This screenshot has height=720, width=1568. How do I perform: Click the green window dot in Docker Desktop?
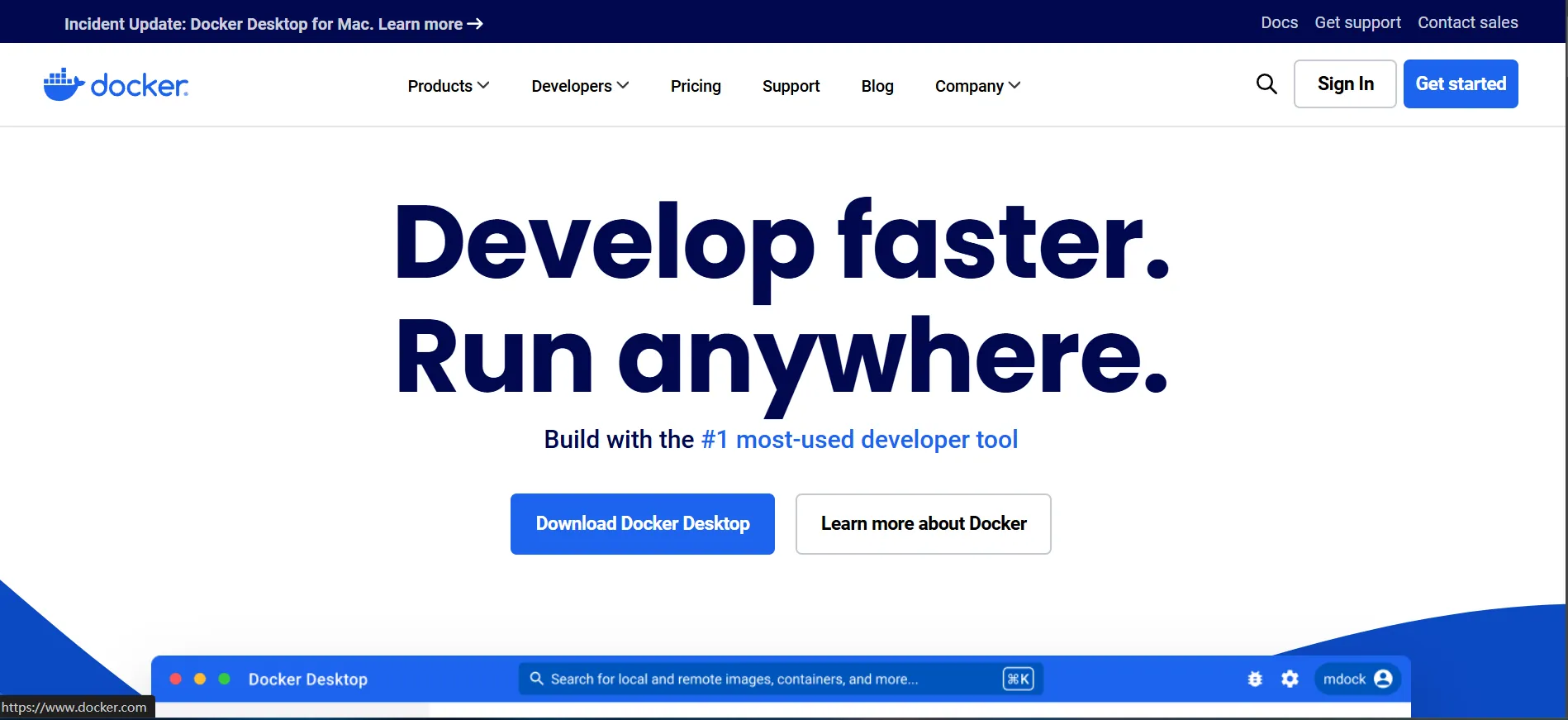(224, 679)
